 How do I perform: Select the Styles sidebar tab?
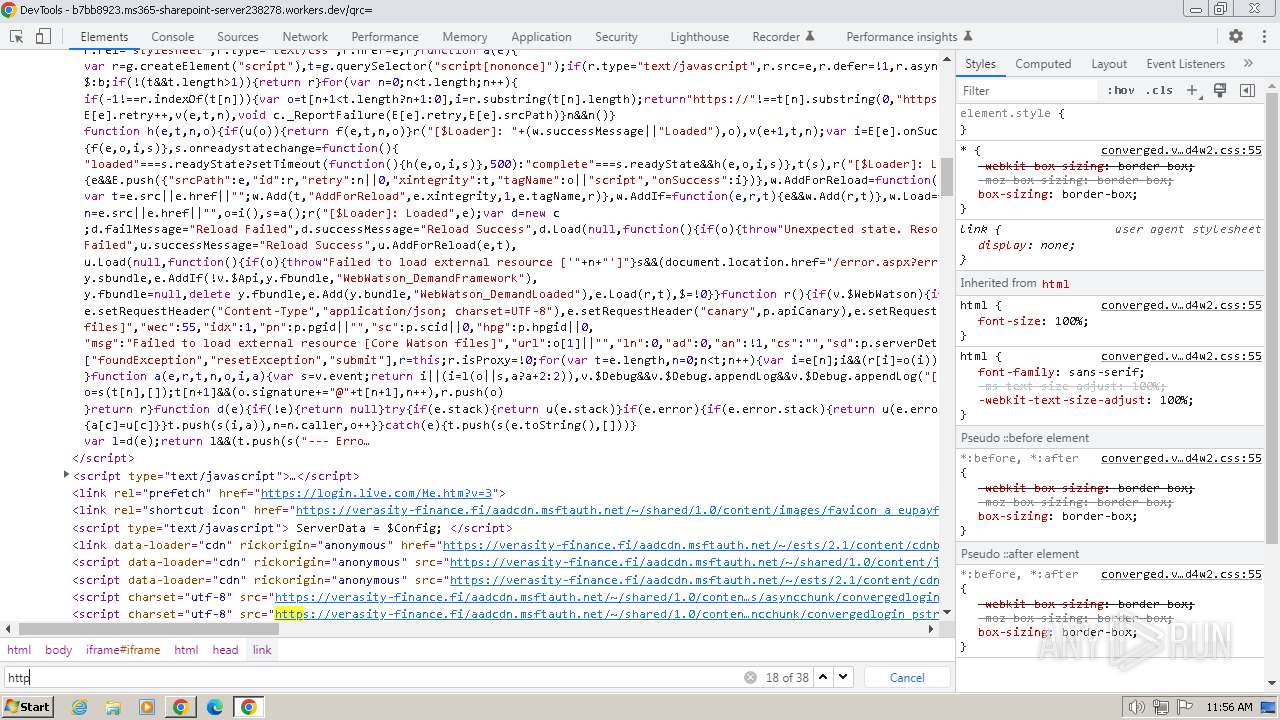[x=980, y=63]
